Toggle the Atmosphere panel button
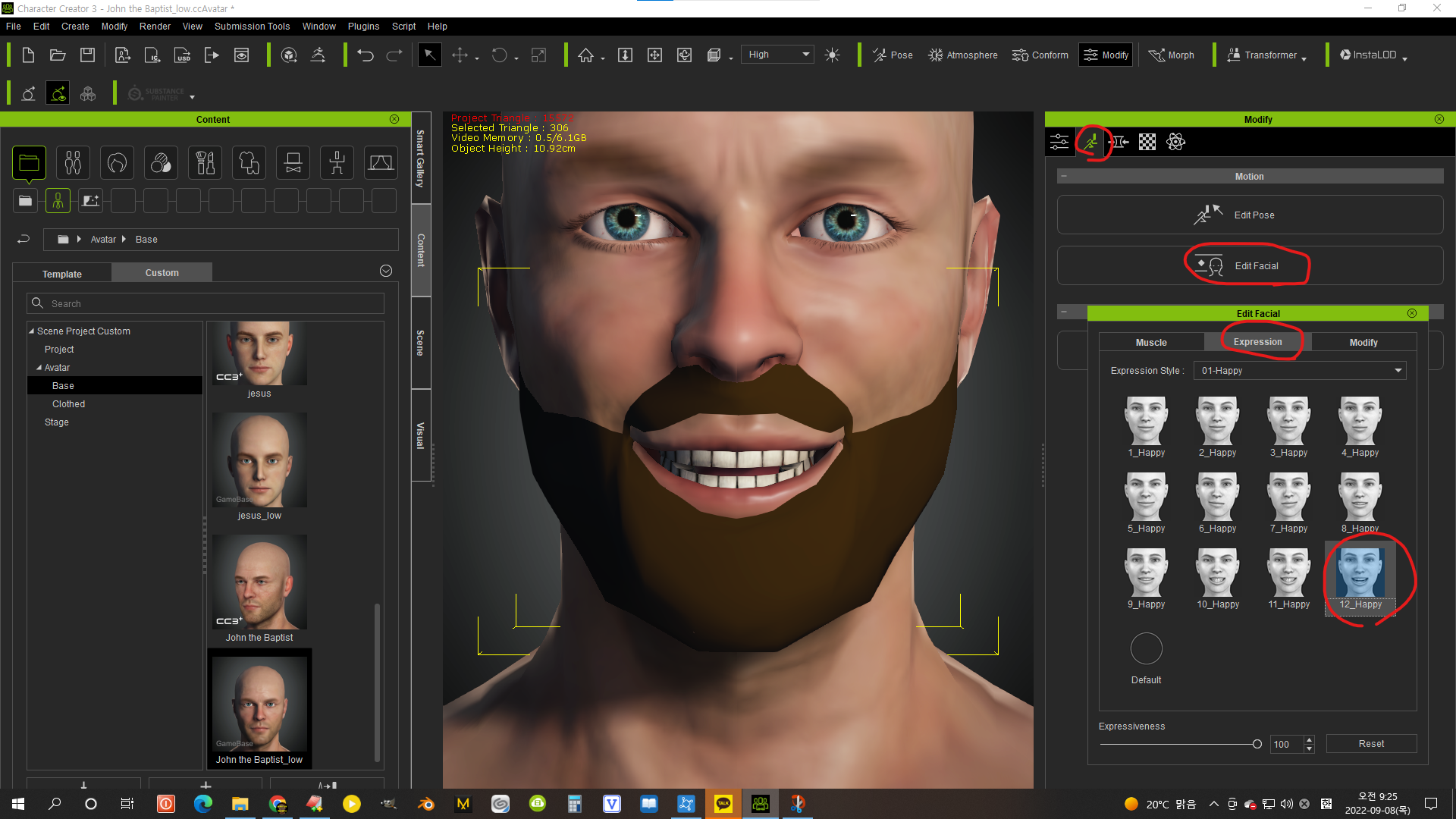 (963, 55)
